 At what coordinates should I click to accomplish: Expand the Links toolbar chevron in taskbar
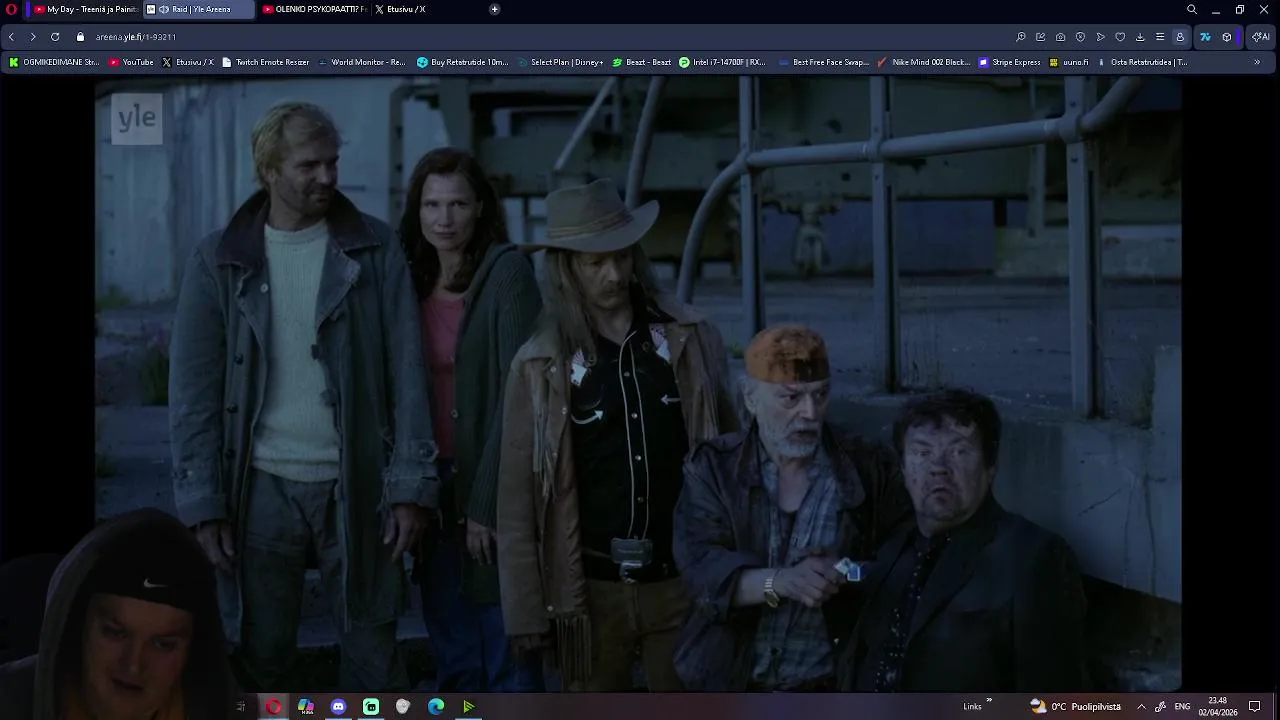[x=990, y=701]
